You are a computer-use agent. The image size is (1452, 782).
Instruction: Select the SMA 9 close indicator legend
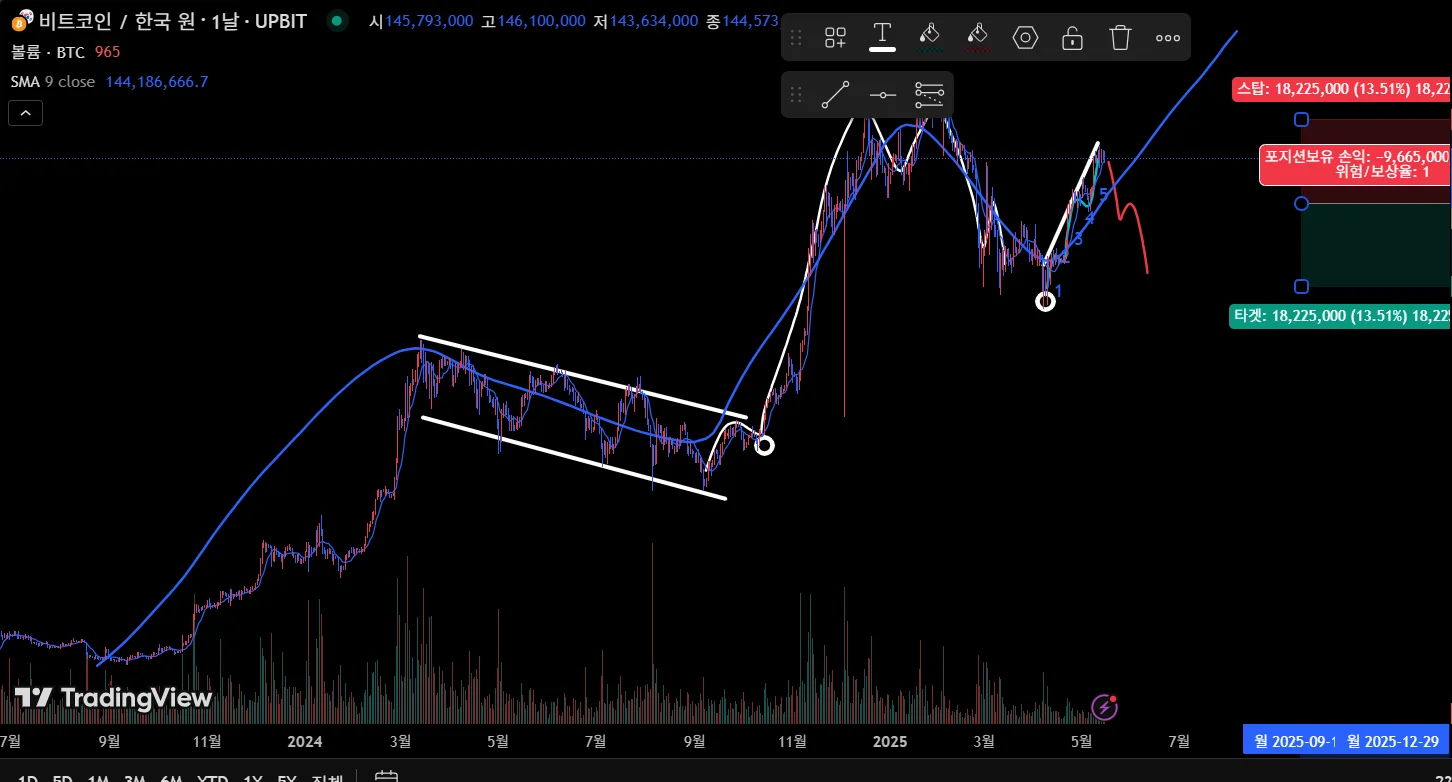pos(53,82)
